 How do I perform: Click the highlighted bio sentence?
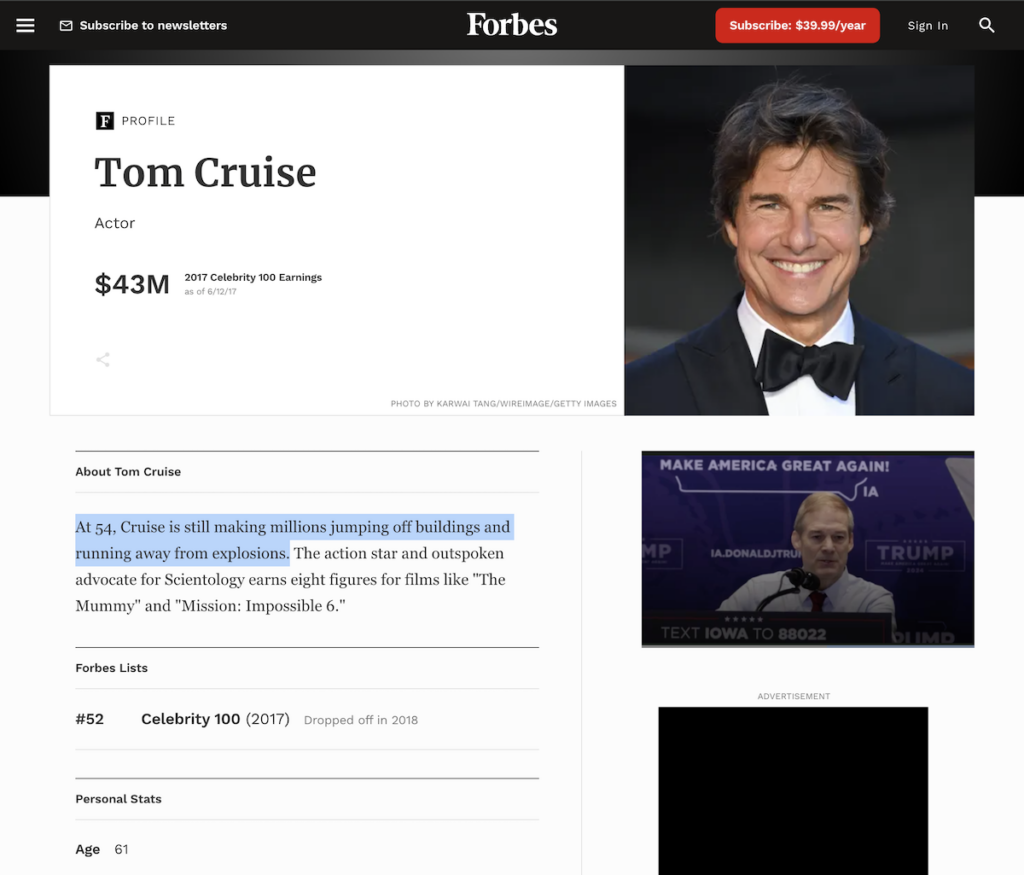tap(293, 540)
